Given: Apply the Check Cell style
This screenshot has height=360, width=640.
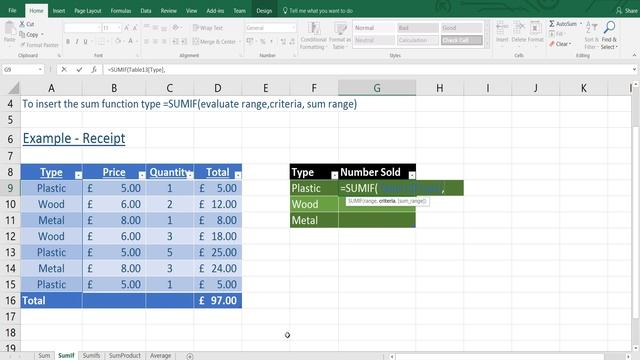Looking at the screenshot, I should tap(461, 40).
